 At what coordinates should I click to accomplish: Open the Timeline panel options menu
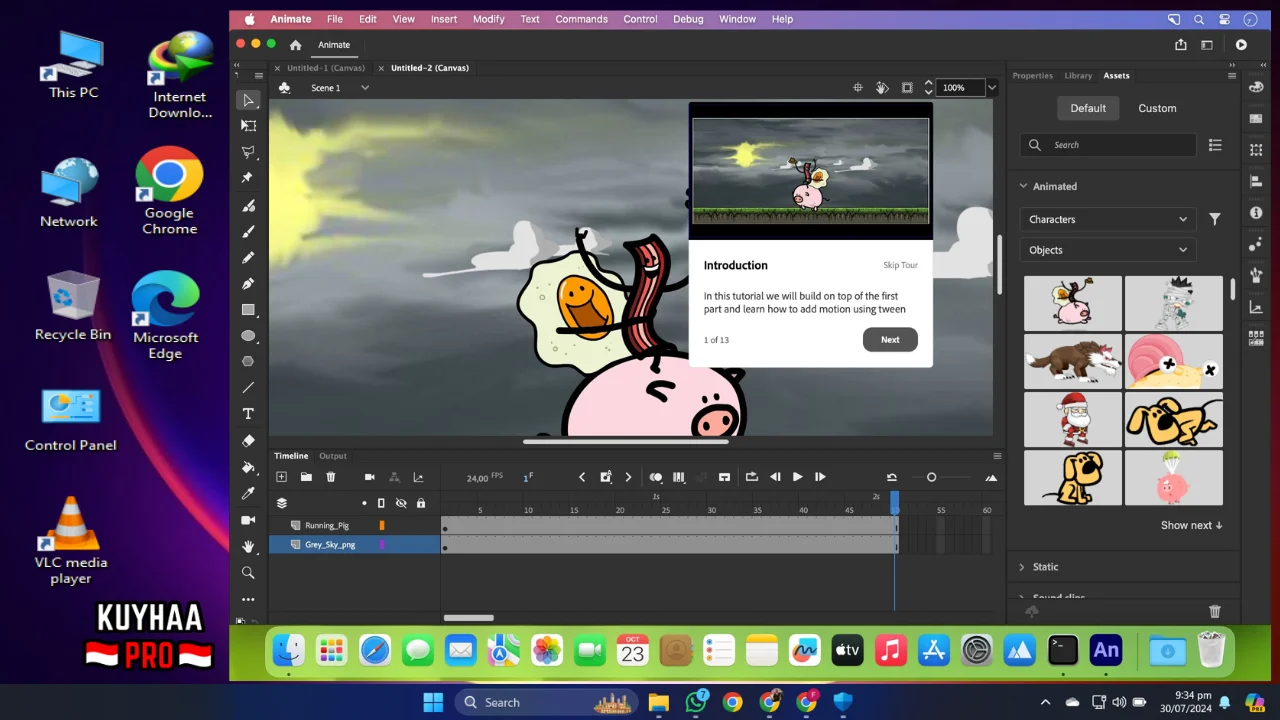point(997,456)
